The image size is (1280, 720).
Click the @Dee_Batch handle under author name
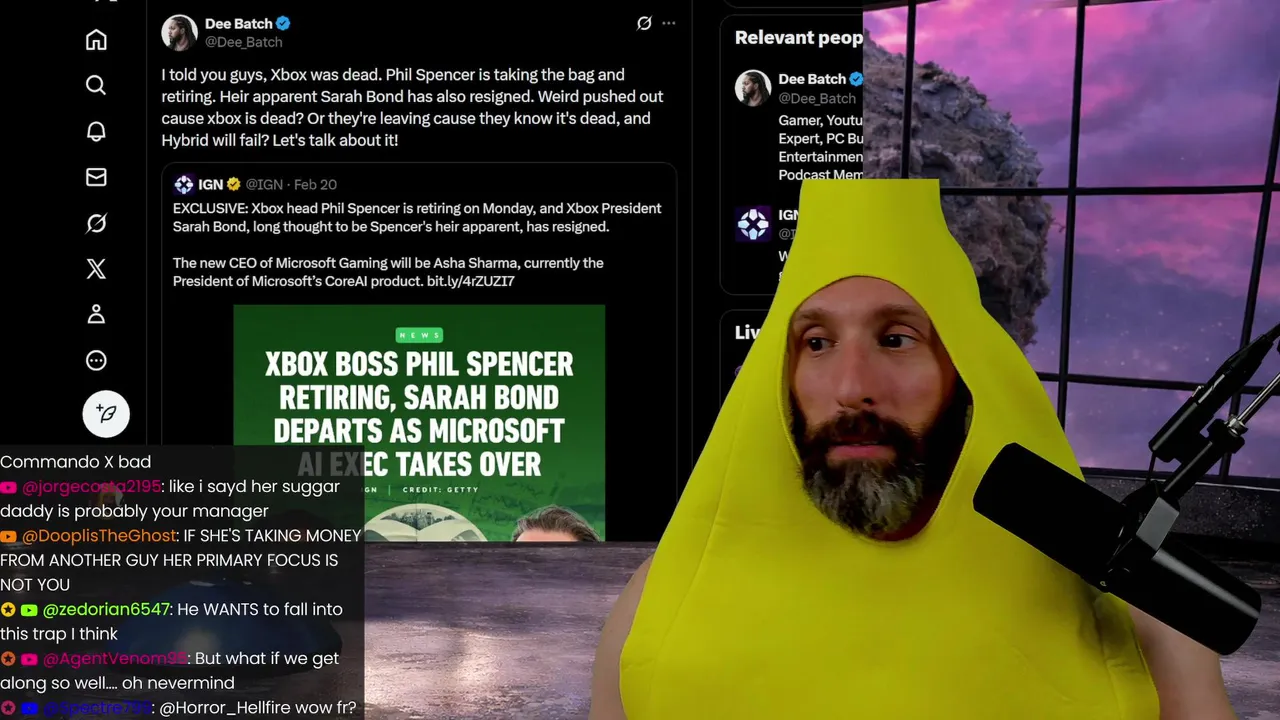244,42
